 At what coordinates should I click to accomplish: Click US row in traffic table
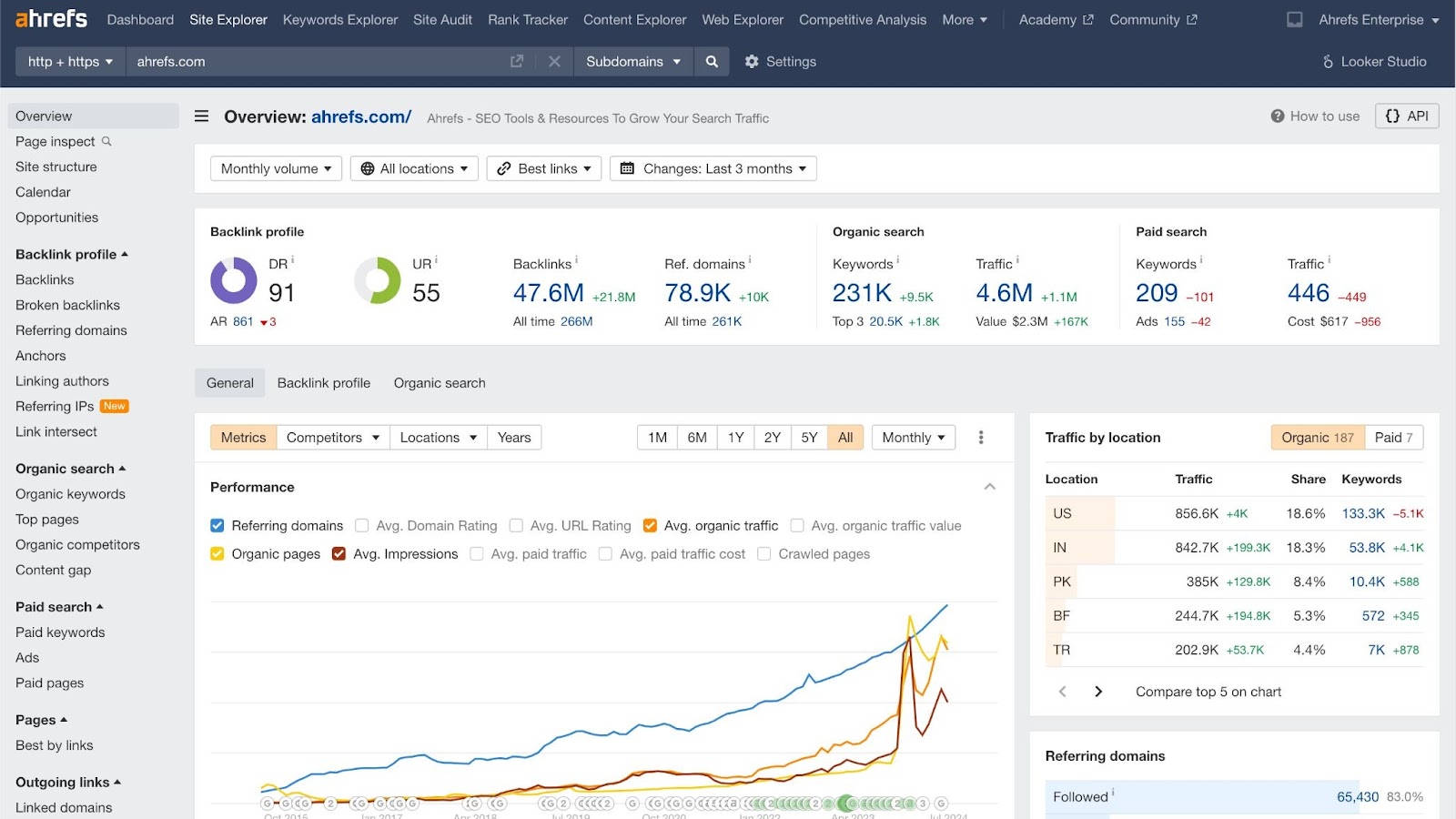1234,513
